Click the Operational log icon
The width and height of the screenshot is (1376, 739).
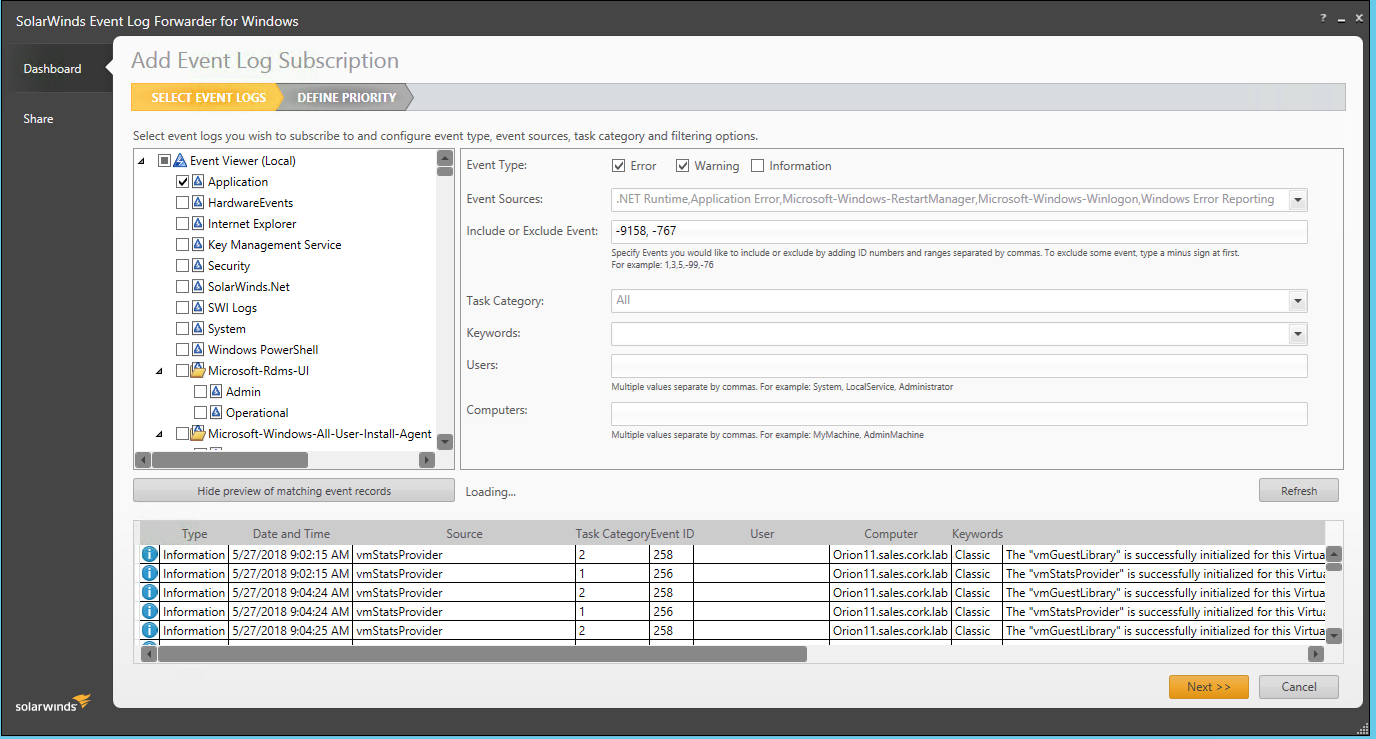pos(217,412)
